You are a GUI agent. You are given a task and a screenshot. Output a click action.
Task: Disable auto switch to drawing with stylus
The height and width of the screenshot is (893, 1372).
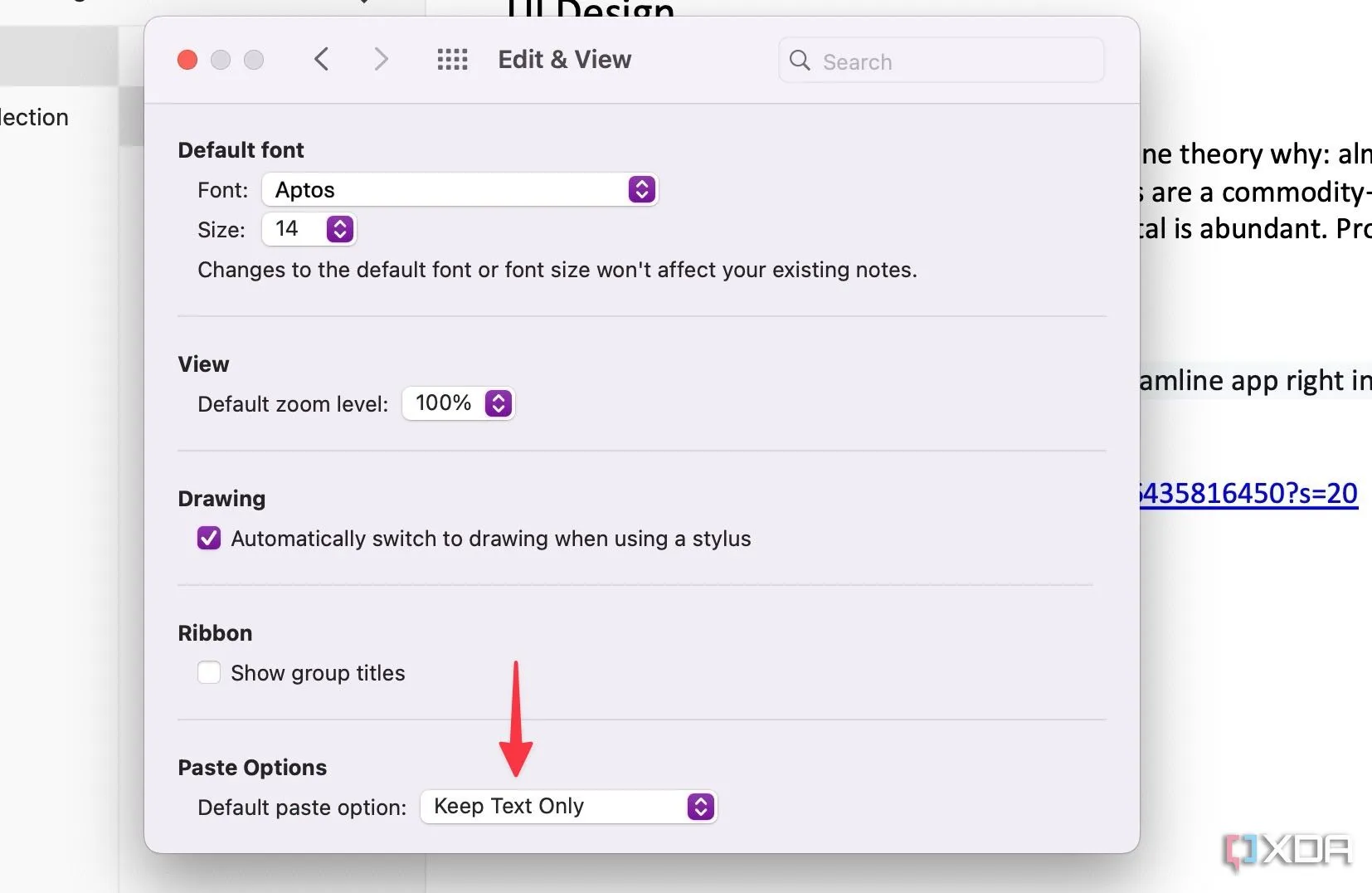[x=209, y=538]
